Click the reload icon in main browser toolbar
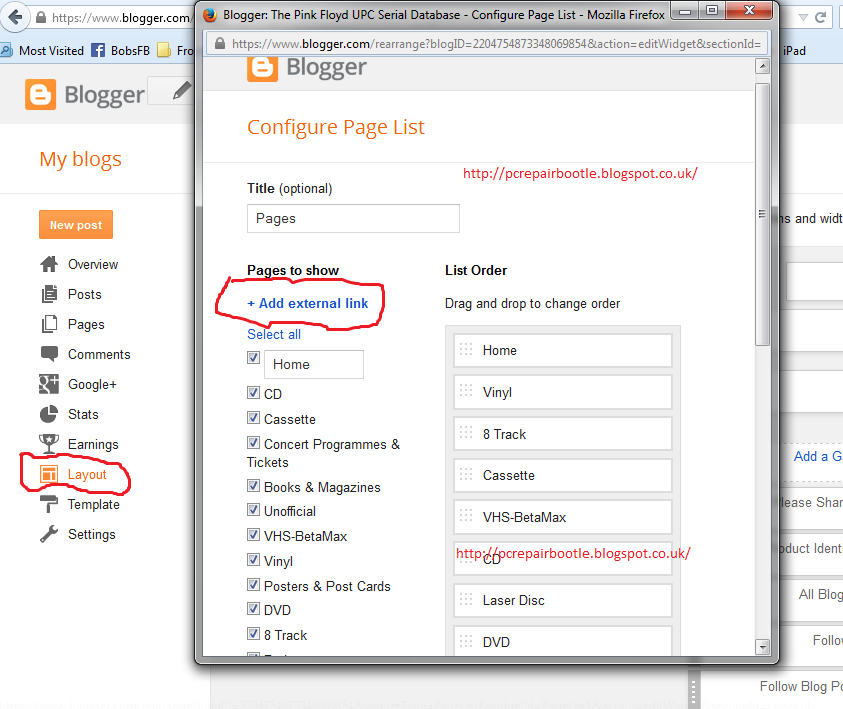The height and width of the screenshot is (709, 843). point(820,17)
